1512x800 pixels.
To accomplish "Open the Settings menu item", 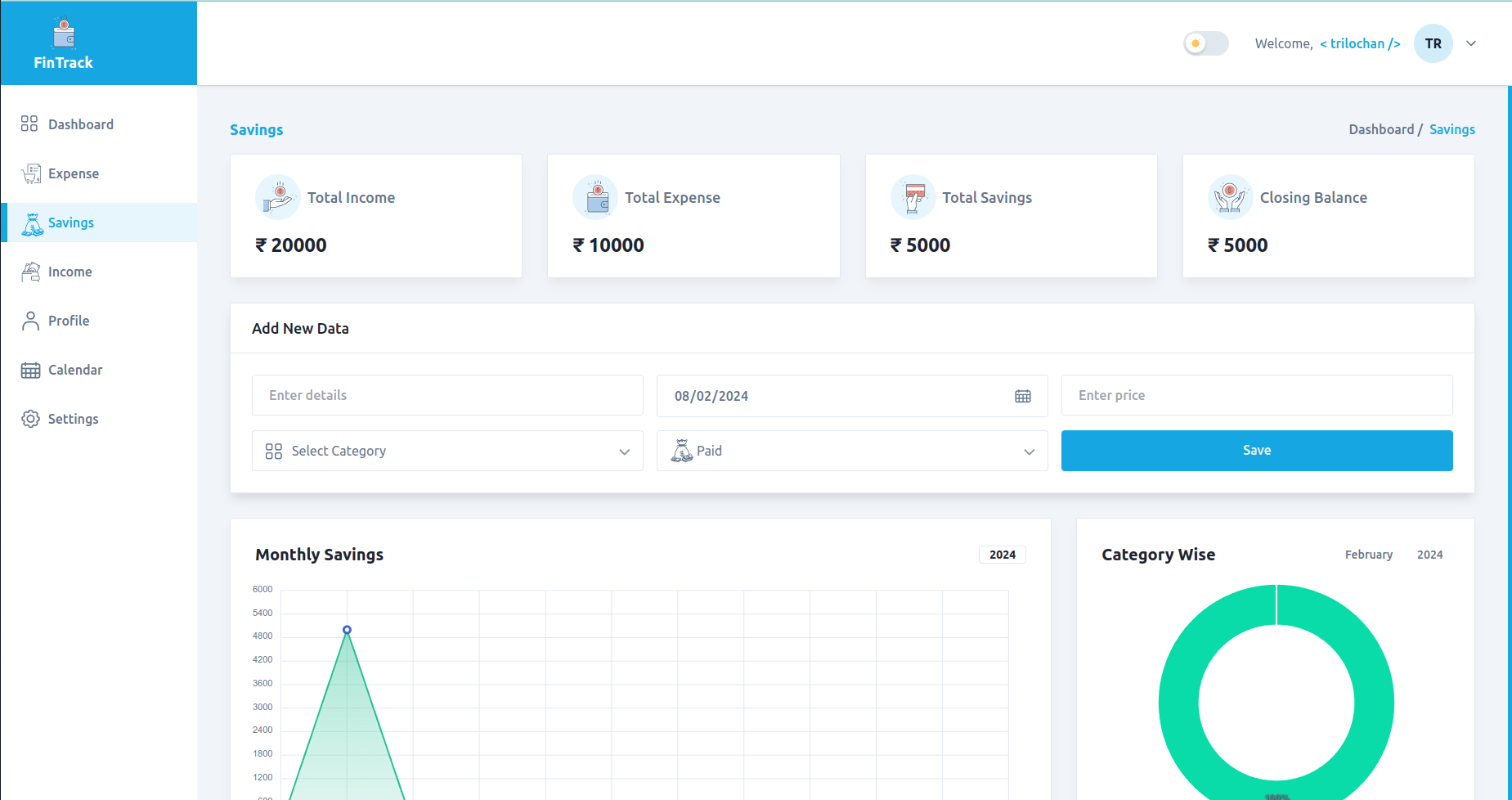I will click(99, 419).
